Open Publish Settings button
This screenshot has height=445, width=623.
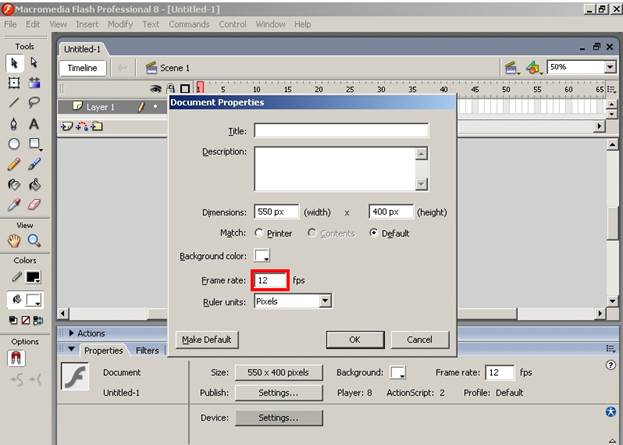point(279,393)
